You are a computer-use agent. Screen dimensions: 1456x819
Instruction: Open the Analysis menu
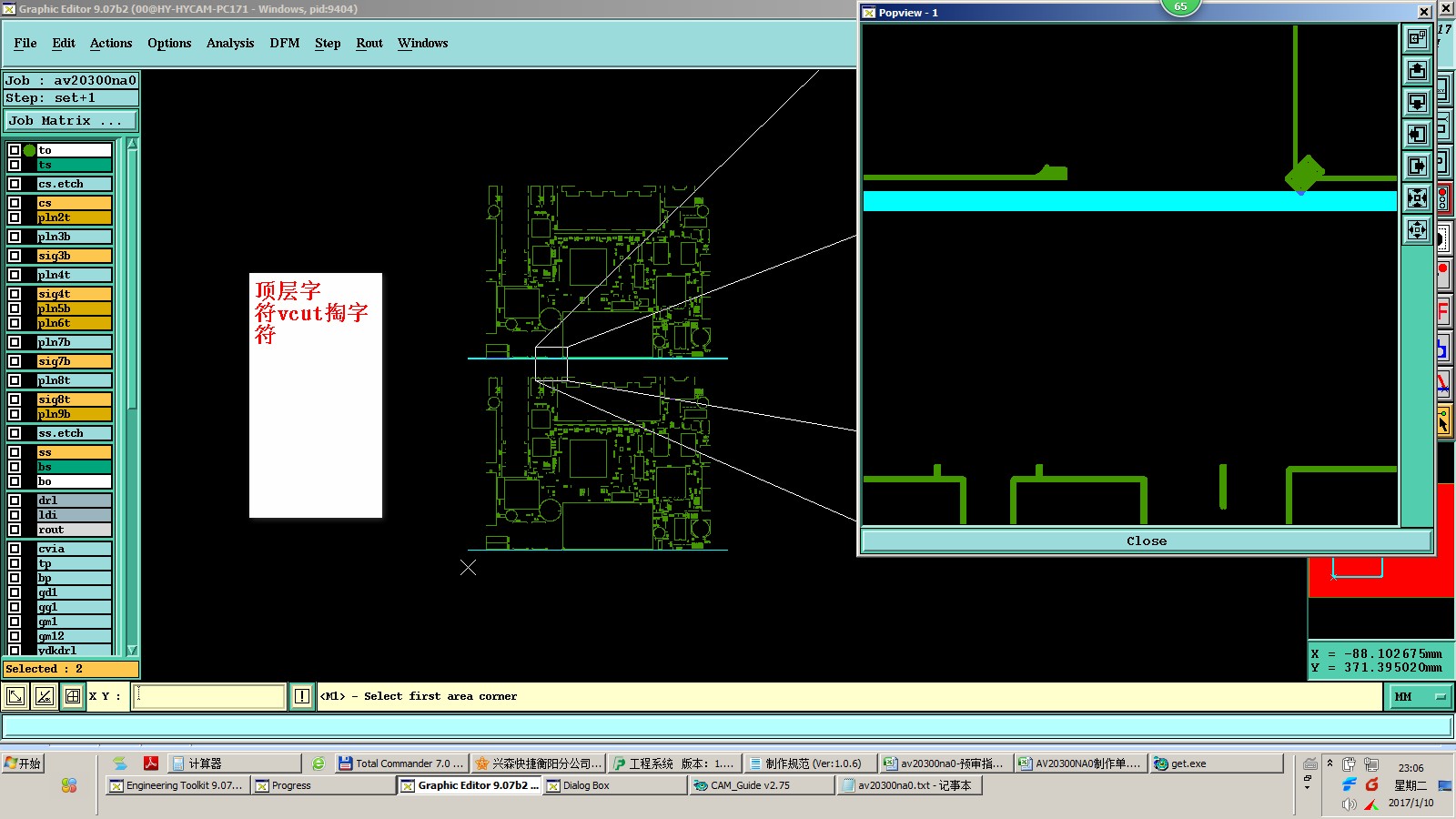point(230,43)
